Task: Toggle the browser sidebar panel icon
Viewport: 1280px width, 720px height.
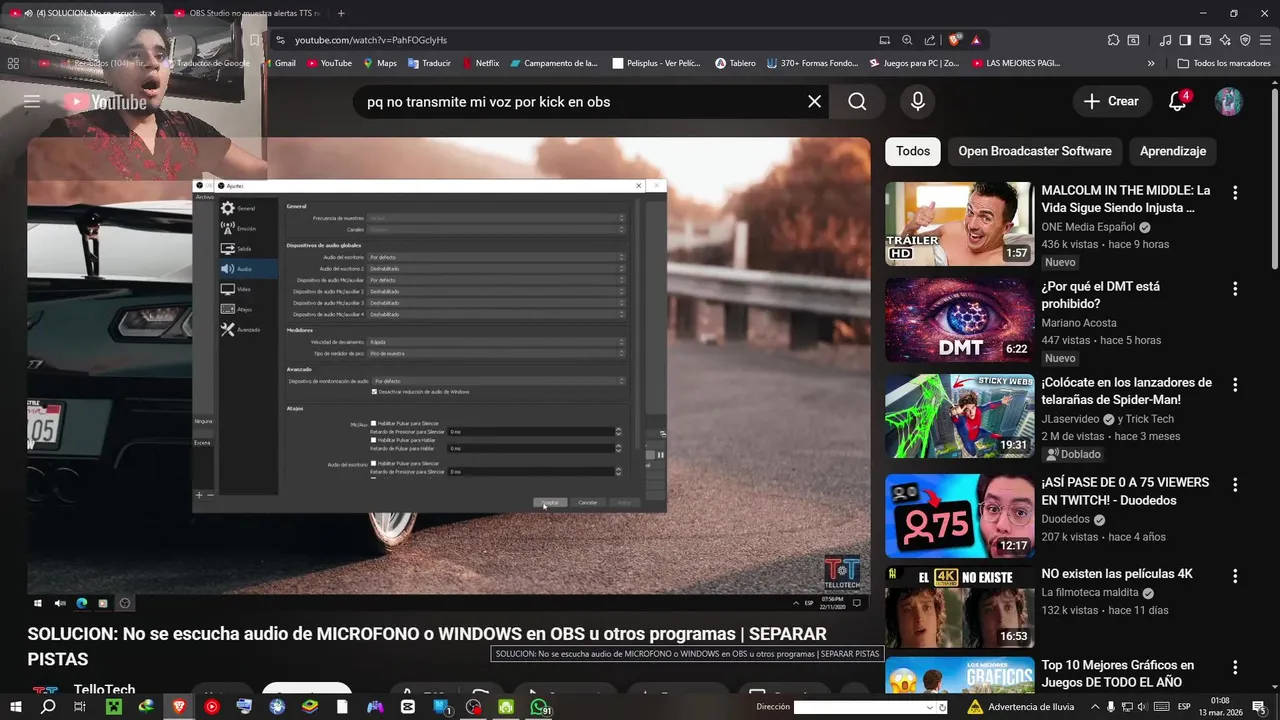Action: pos(1185,40)
